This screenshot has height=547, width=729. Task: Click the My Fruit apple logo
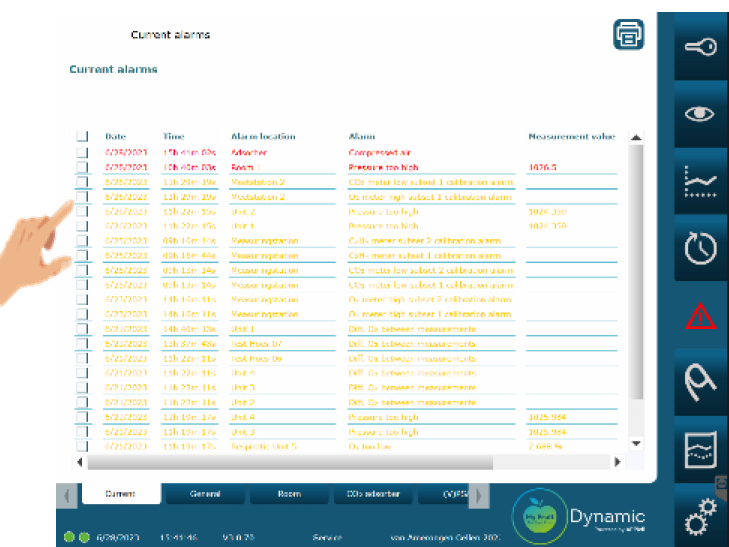point(537,515)
